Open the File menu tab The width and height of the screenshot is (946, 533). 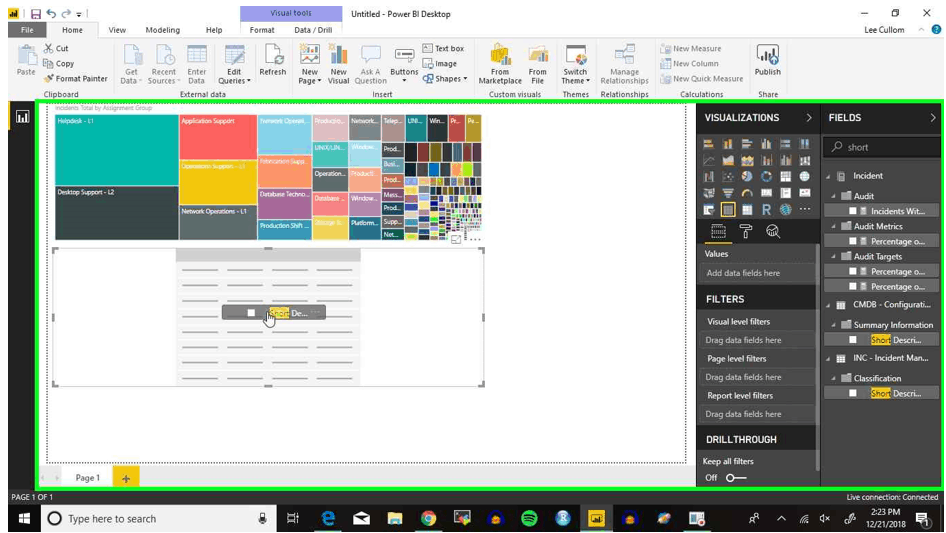click(27, 30)
